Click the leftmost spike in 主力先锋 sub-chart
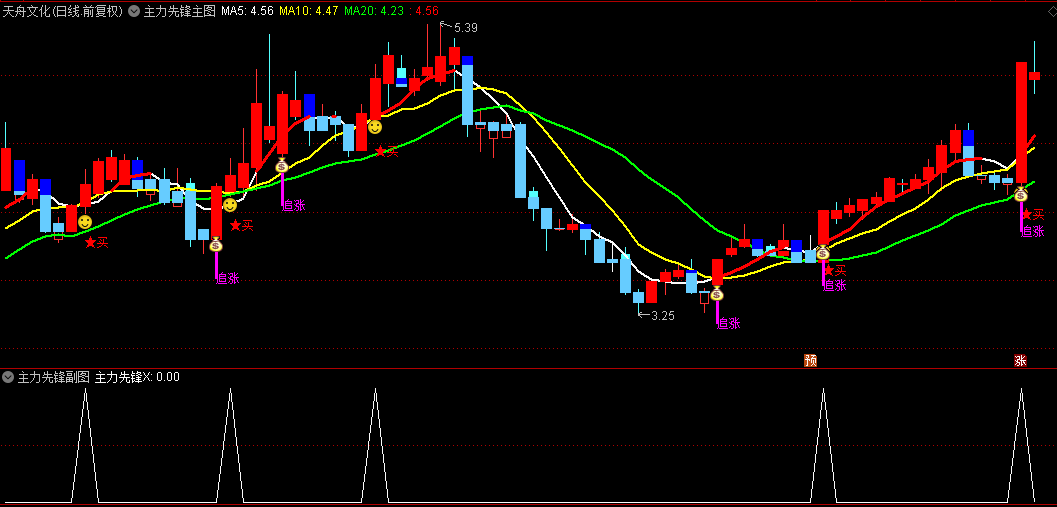Screen dimensions: 1057x507 (85, 445)
